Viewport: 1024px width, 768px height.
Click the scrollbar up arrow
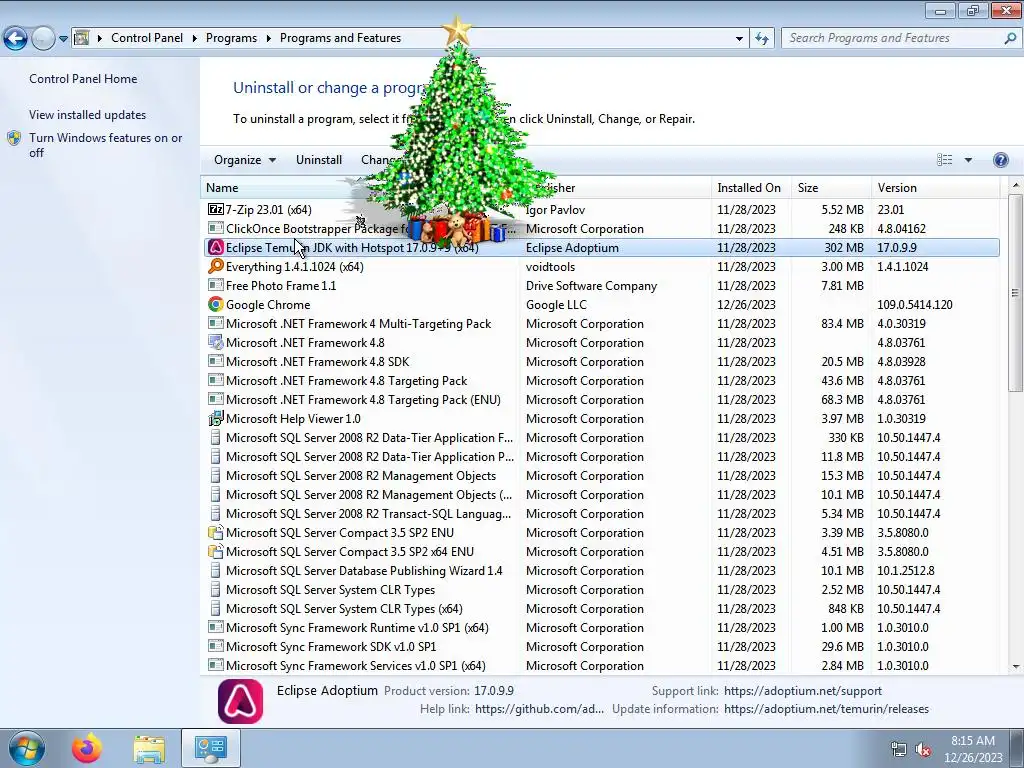(x=1016, y=186)
